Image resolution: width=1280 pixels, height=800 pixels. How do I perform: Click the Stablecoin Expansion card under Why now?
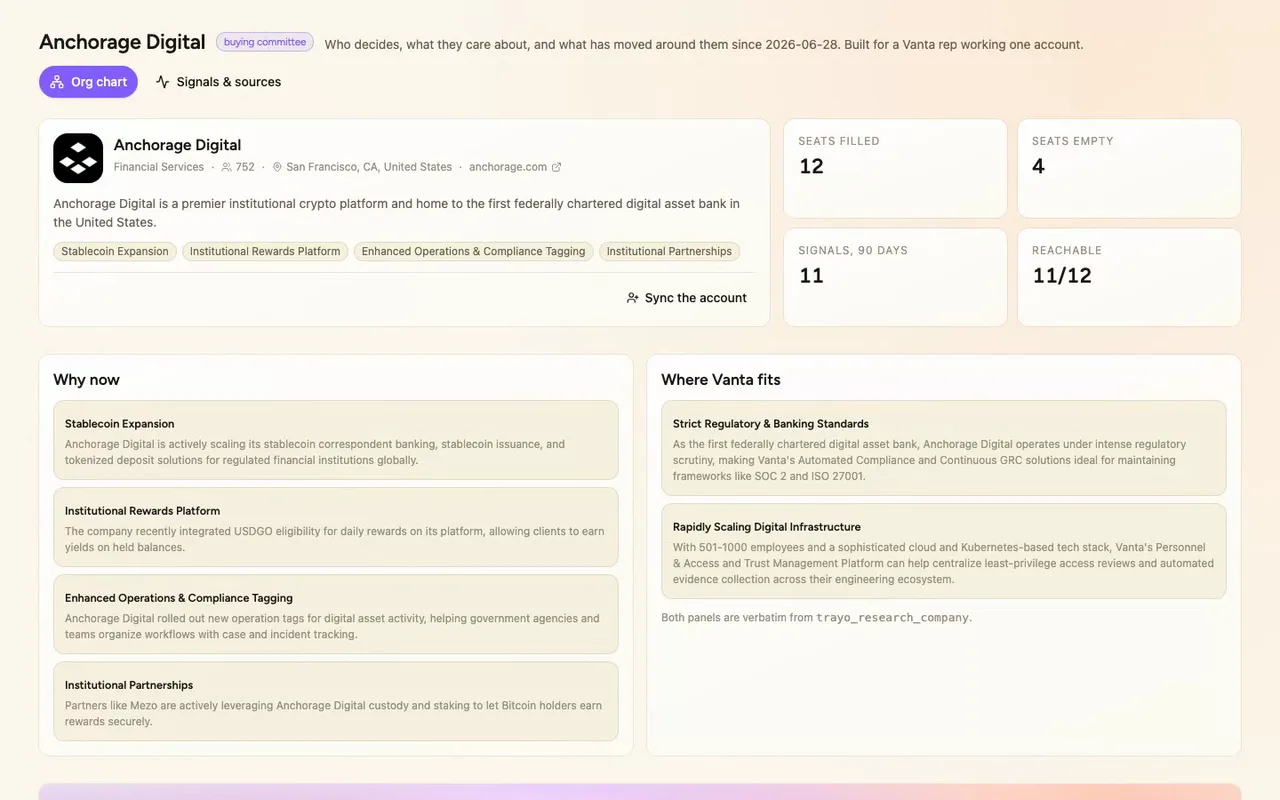point(336,440)
